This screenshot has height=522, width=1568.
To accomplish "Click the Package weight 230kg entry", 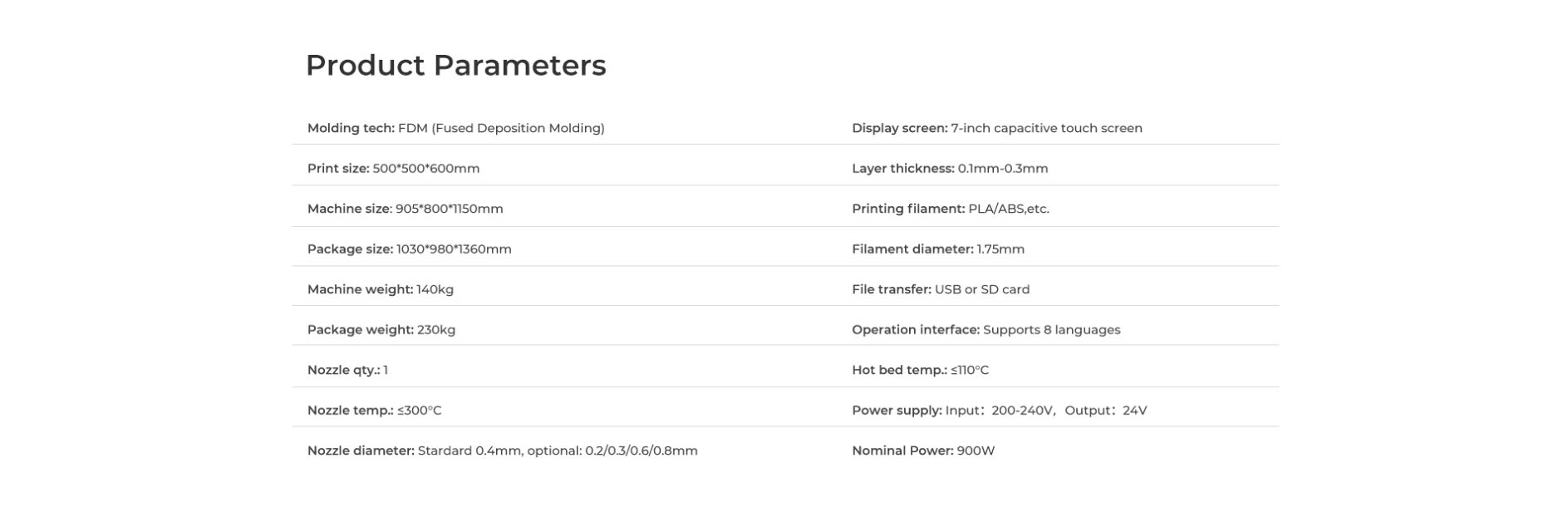I will pyautogui.click(x=381, y=329).
